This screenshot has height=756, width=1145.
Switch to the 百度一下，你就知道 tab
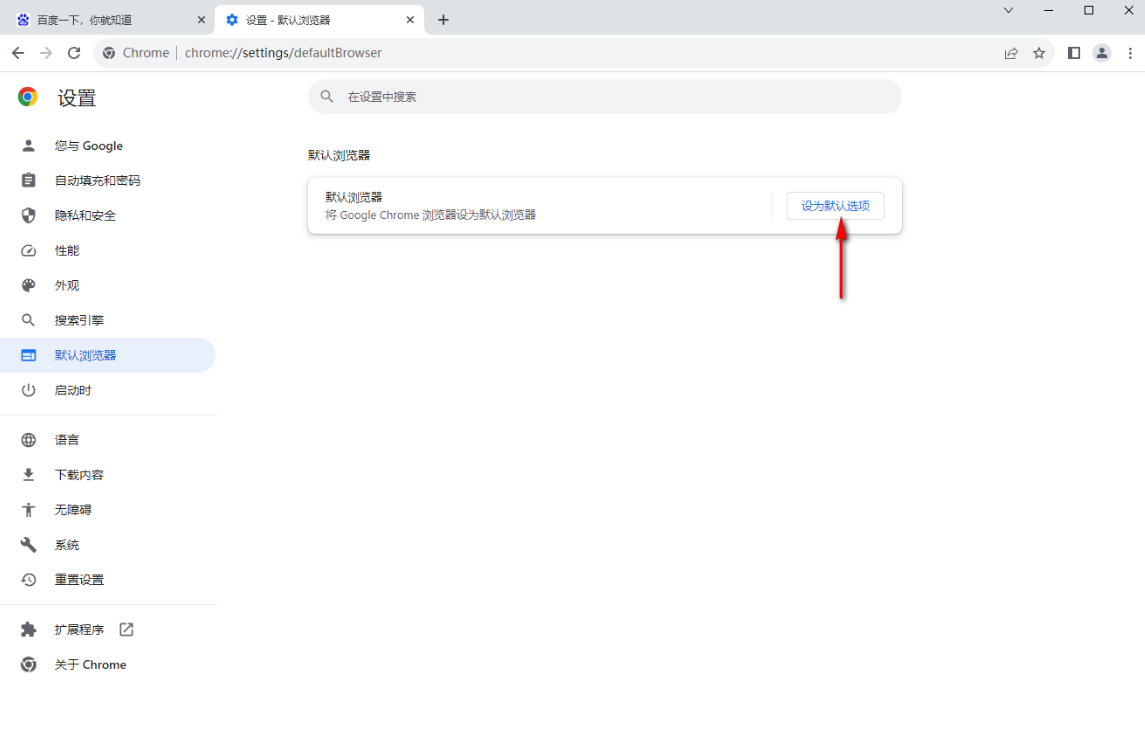point(107,20)
